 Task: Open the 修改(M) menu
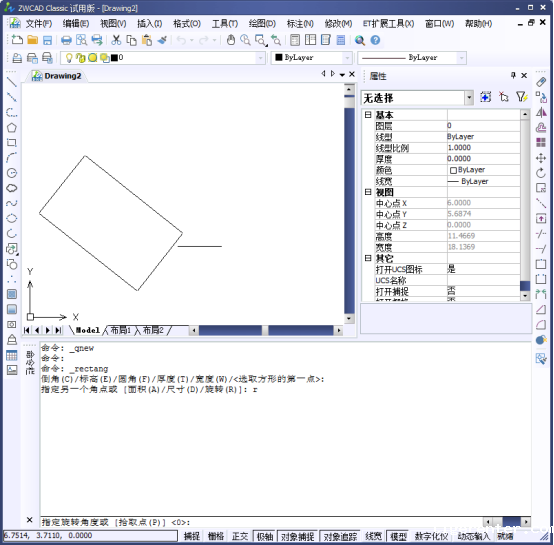coord(338,24)
